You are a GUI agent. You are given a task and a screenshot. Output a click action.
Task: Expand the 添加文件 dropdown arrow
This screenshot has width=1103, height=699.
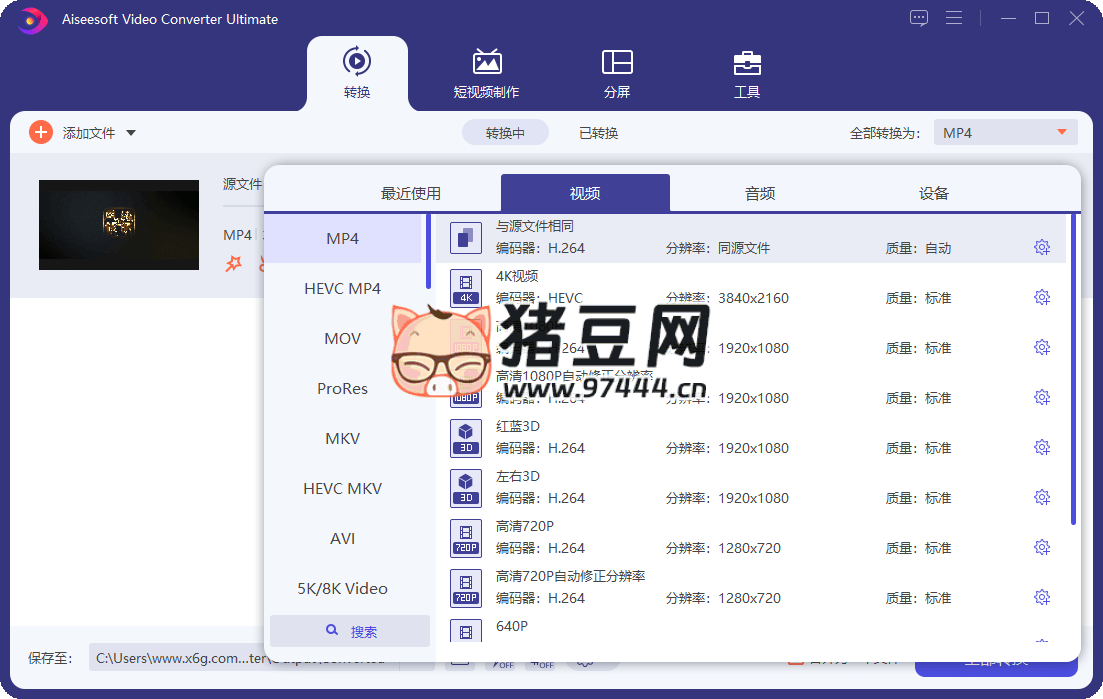click(x=131, y=133)
